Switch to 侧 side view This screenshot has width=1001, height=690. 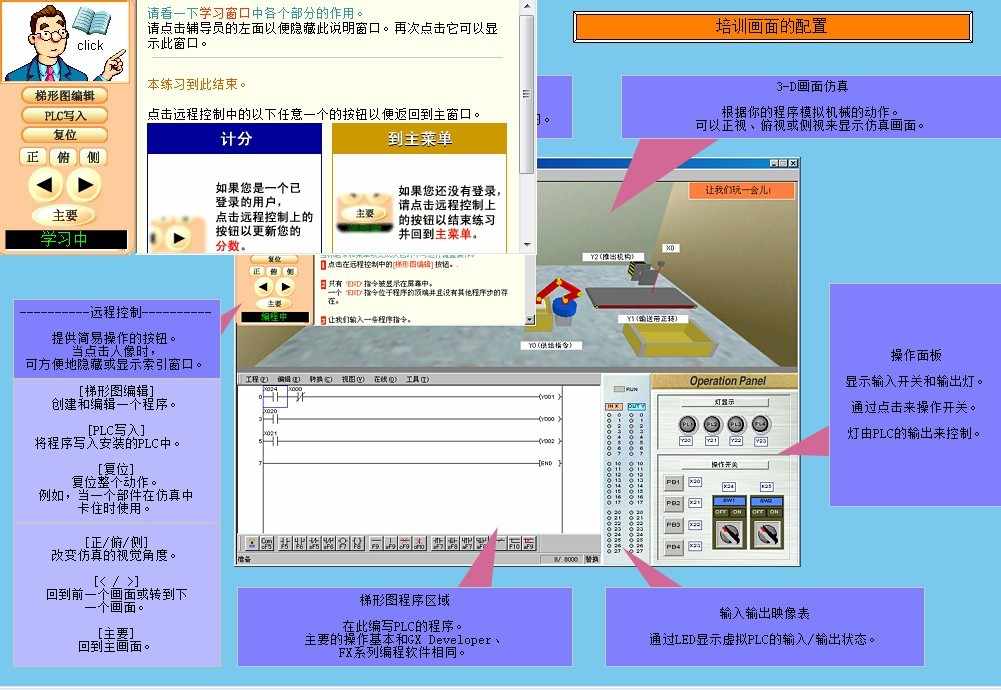(94, 157)
